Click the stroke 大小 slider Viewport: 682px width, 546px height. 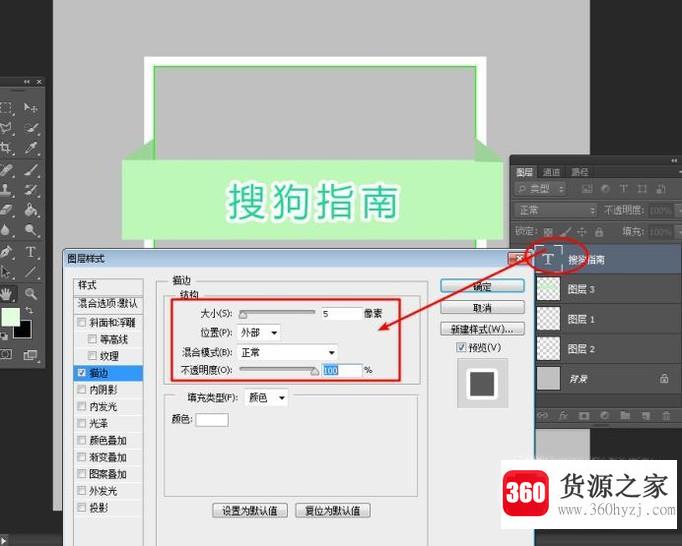pos(277,313)
